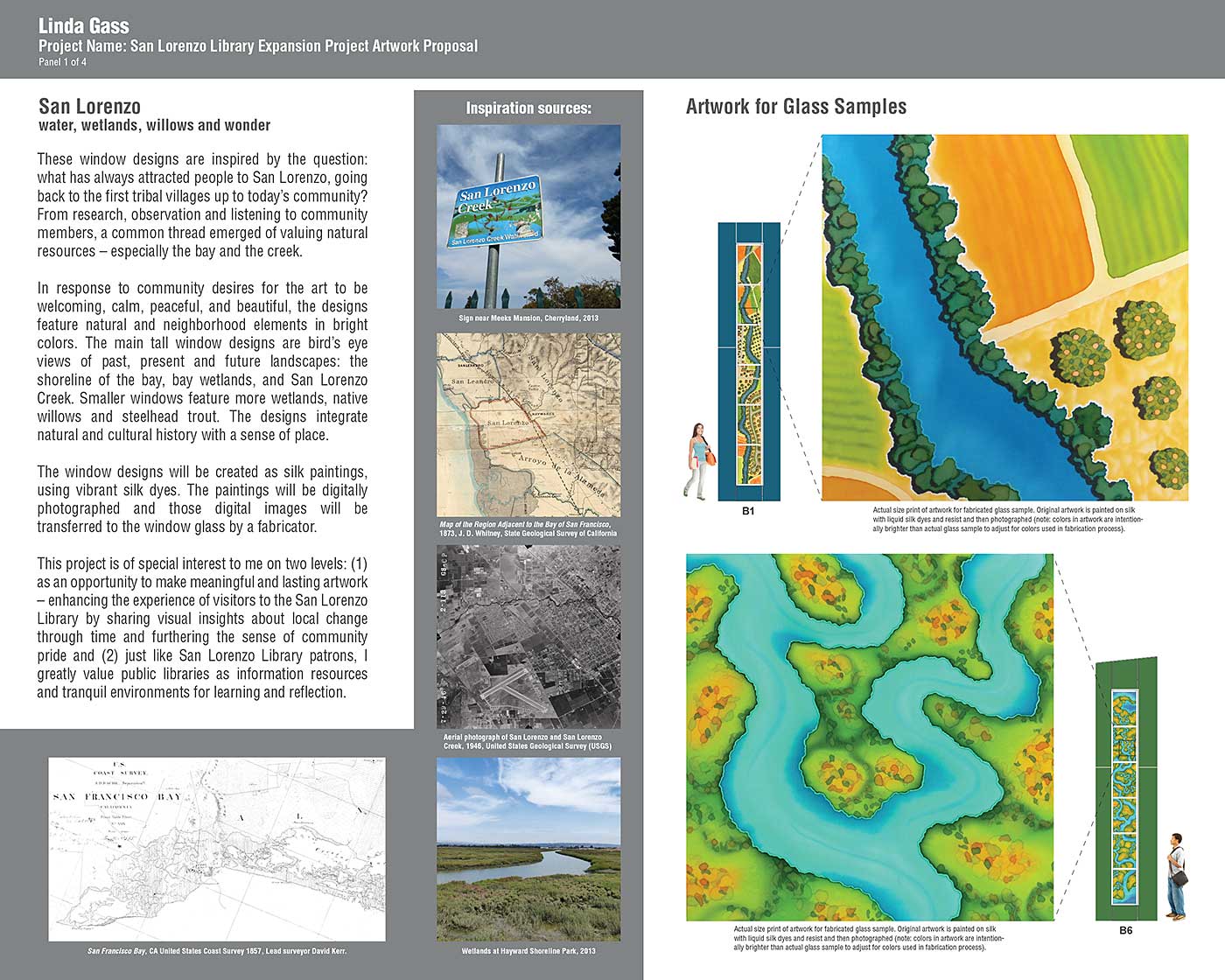
Task: Click paragraph starting 'The window designs will be created'
Action: [x=202, y=499]
